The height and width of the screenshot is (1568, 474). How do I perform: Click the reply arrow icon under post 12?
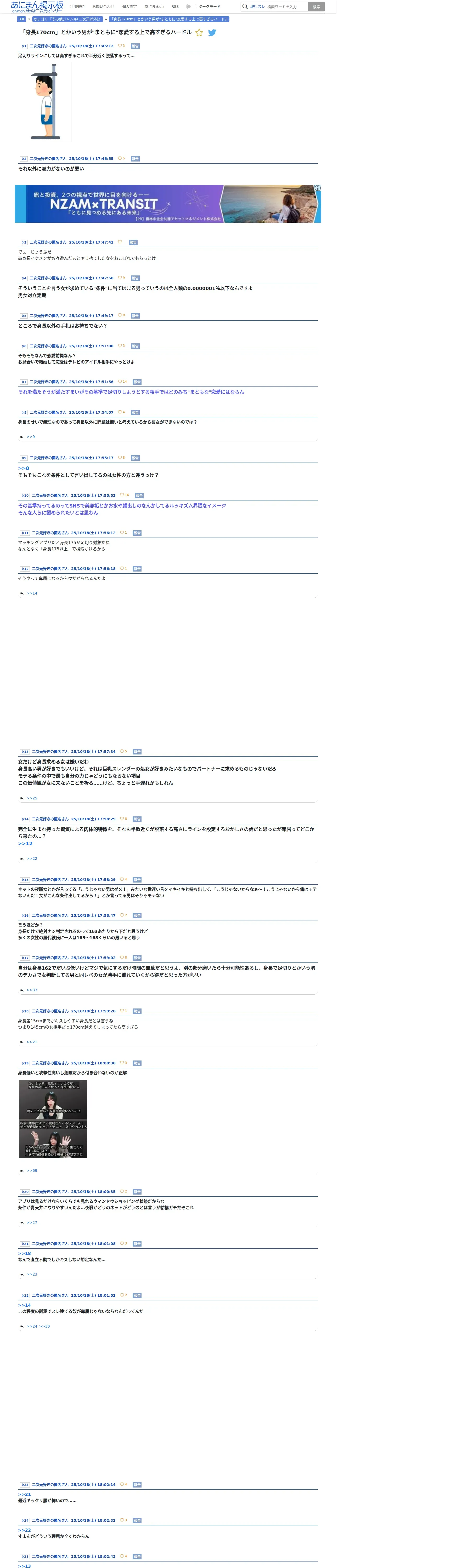click(22, 593)
